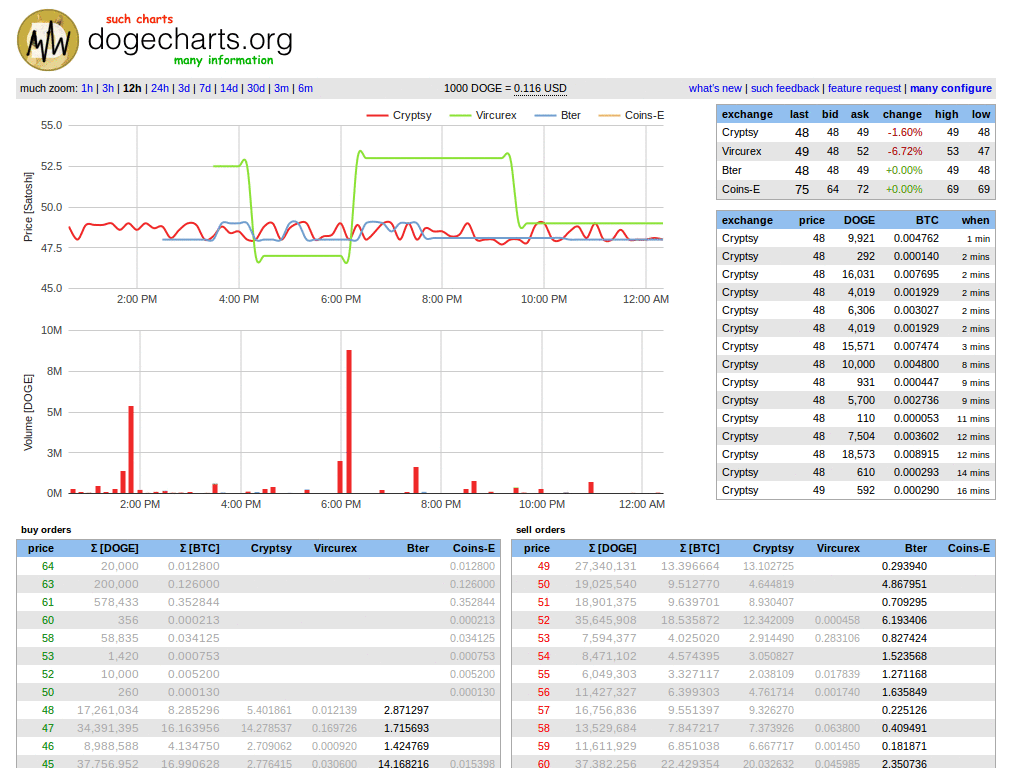Switch zoom to 24h

coord(160,88)
